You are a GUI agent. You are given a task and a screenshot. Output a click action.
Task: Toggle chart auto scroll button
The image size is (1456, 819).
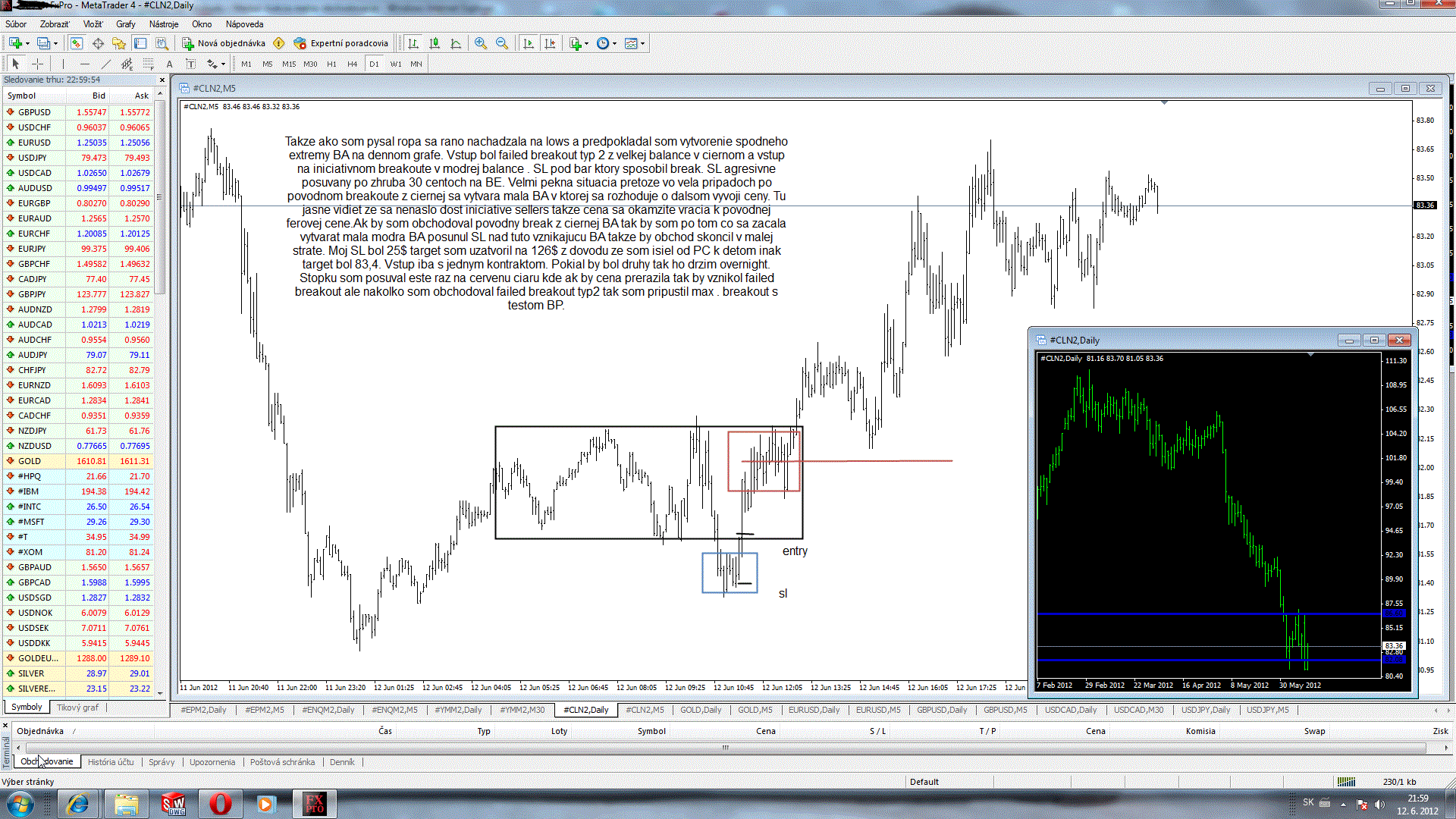pos(529,43)
